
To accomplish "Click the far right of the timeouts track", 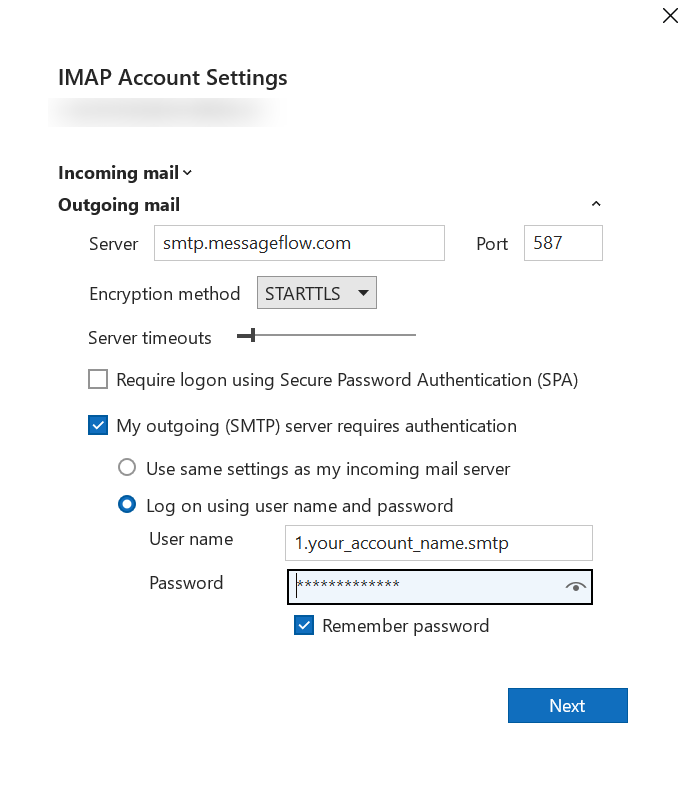I will coord(412,336).
